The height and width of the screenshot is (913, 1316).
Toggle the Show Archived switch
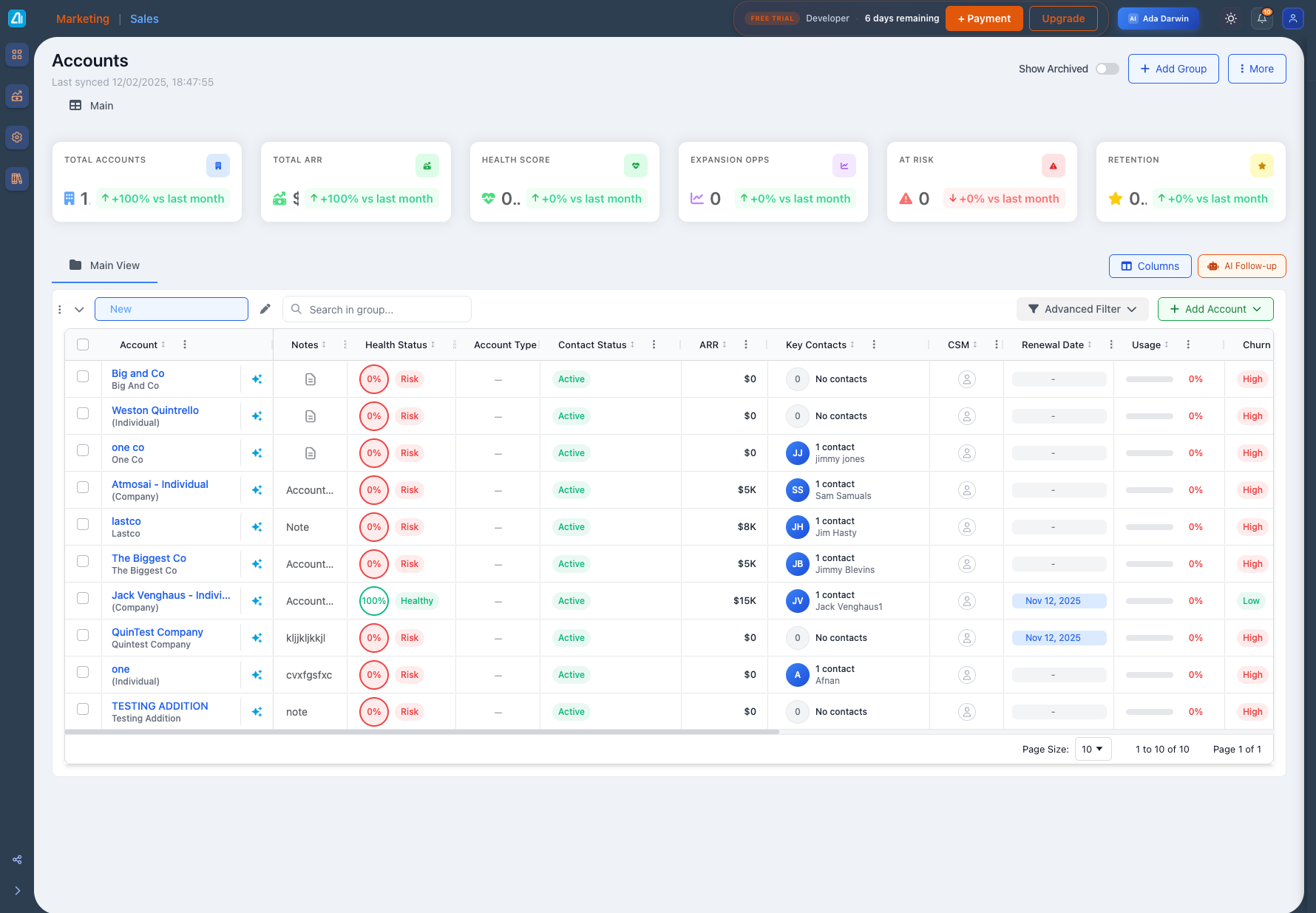point(1107,69)
